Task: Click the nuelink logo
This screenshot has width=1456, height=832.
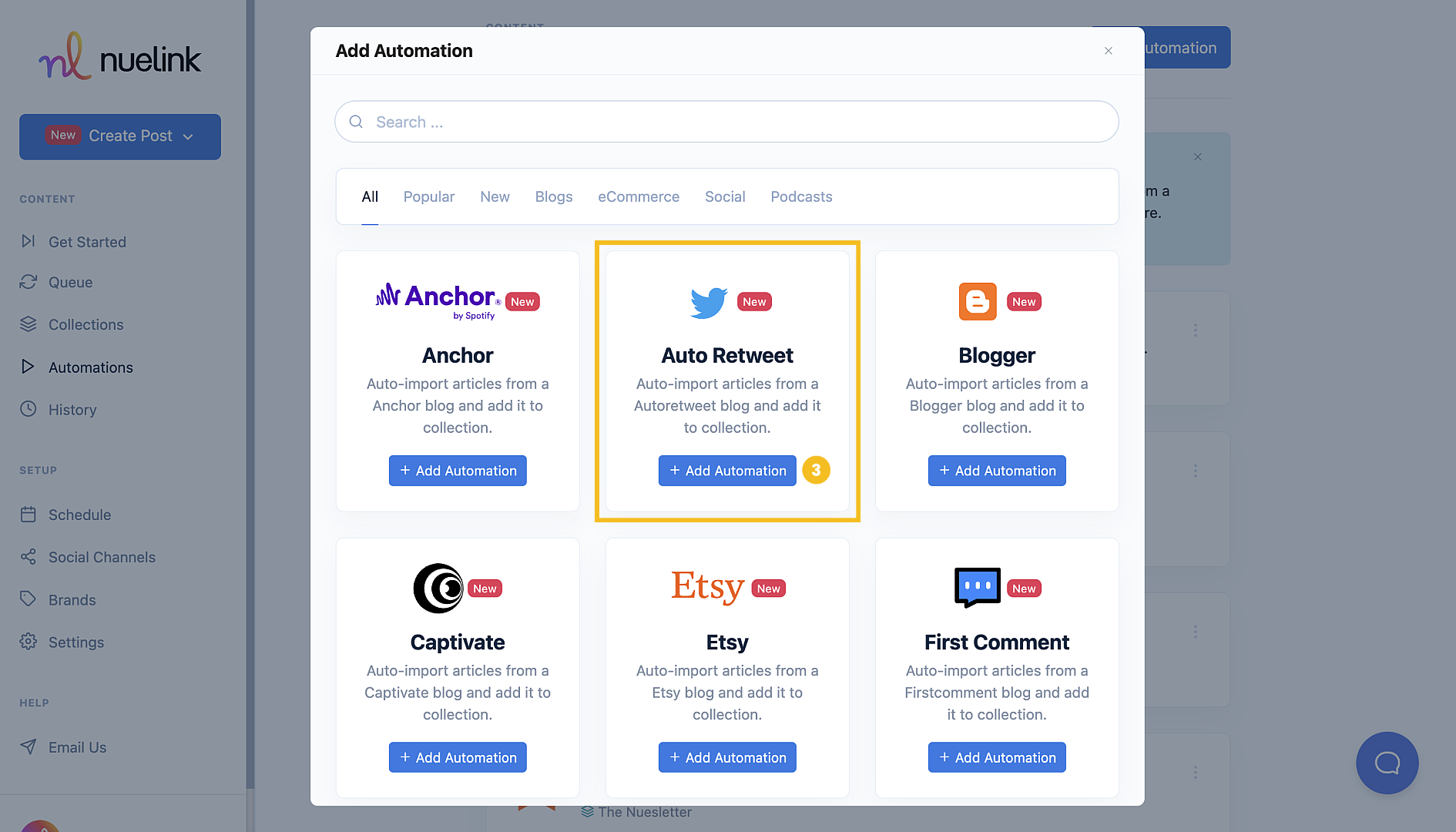Action: [x=119, y=56]
